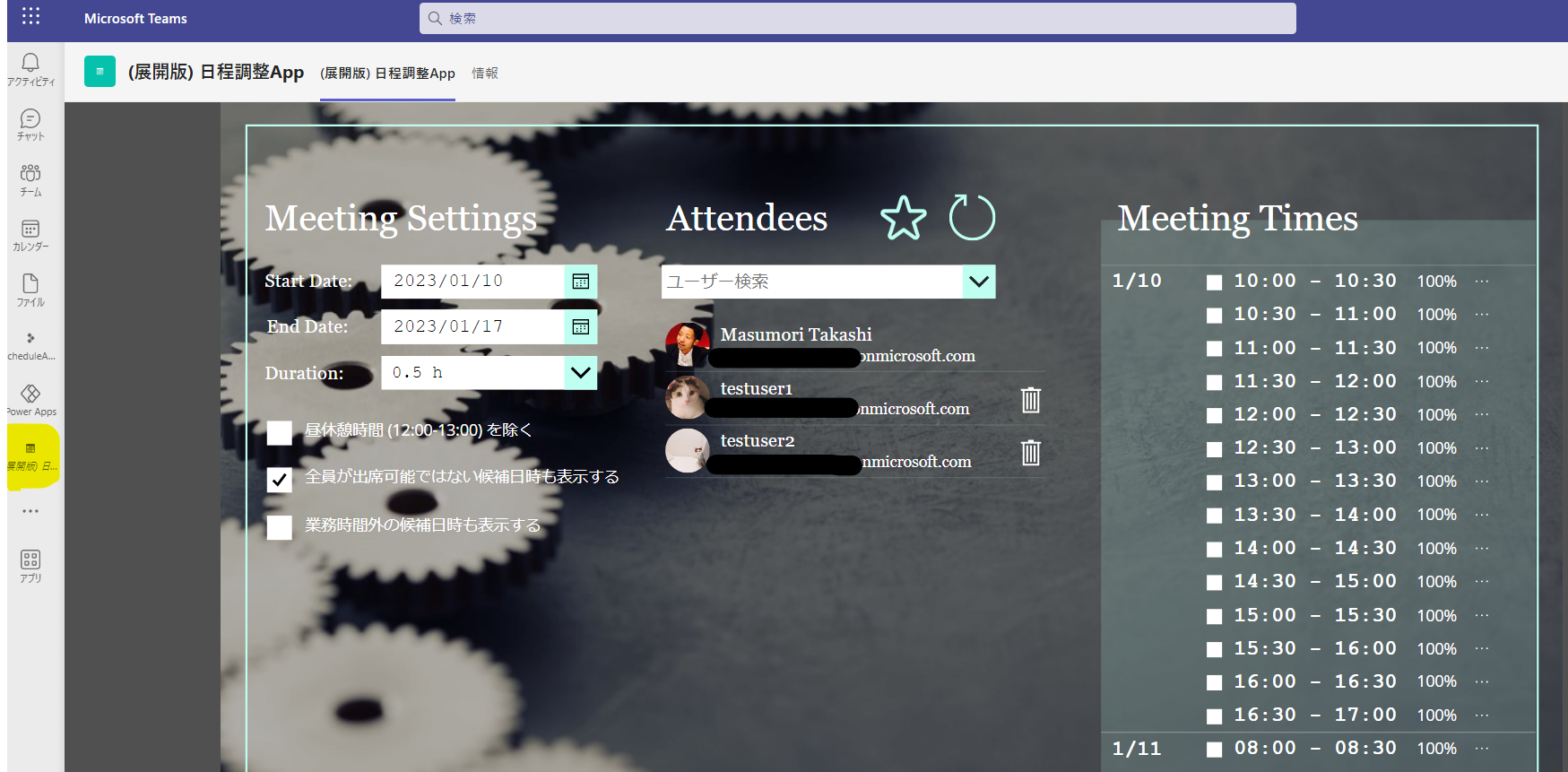Image resolution: width=1568 pixels, height=772 pixels.
Task: Click the Meeting Times heading
Action: pos(1238,218)
